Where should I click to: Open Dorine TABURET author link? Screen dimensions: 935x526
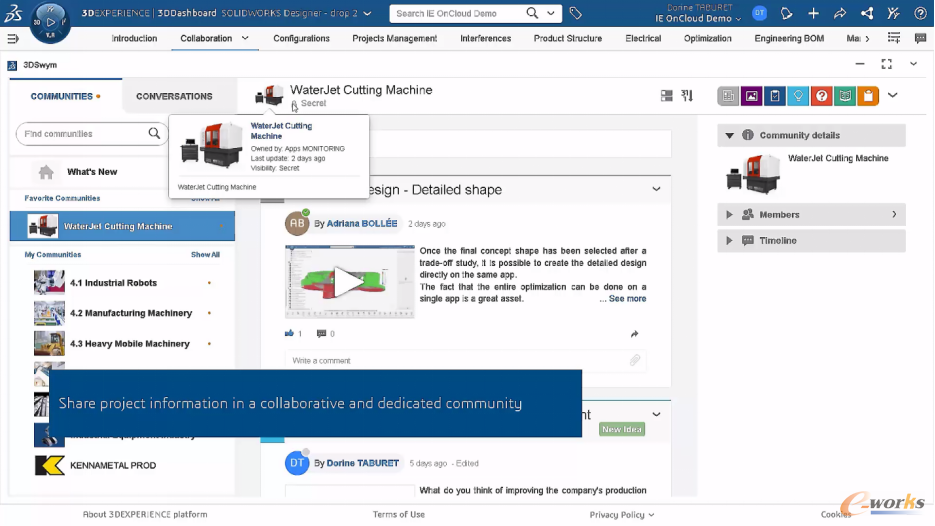coord(363,463)
